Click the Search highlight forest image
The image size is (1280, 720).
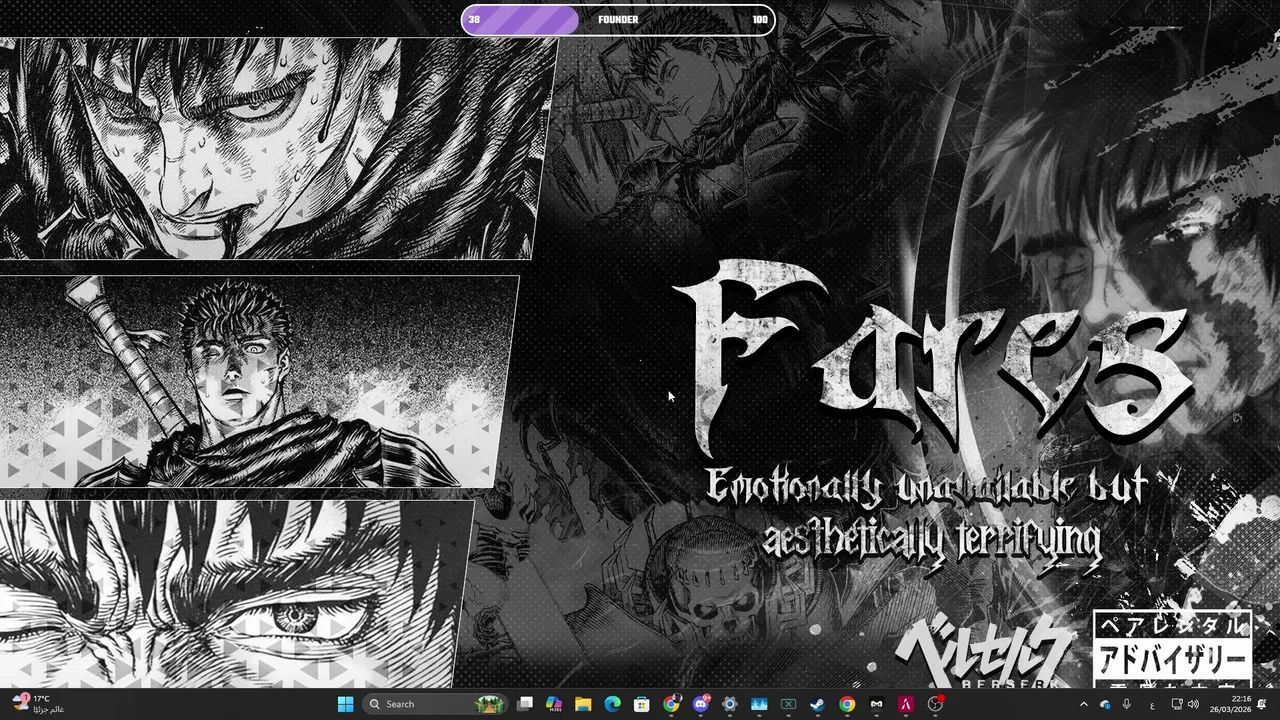[490, 704]
